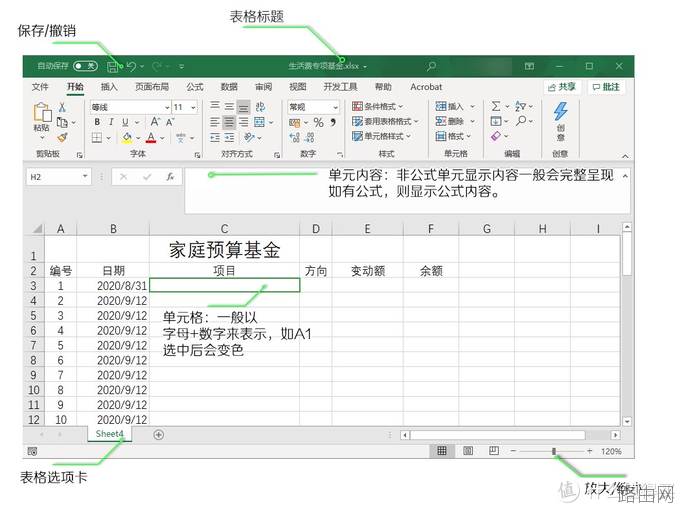Switch to the 页面布局 tab
The image size is (680, 508).
(152, 87)
